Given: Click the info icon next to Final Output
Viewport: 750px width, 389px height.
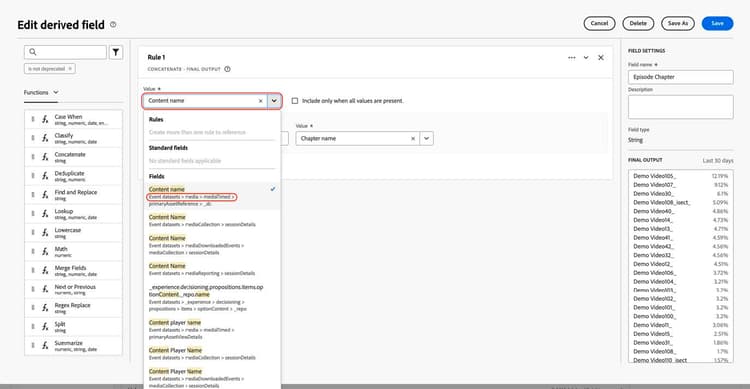Looking at the screenshot, I should point(227,69).
